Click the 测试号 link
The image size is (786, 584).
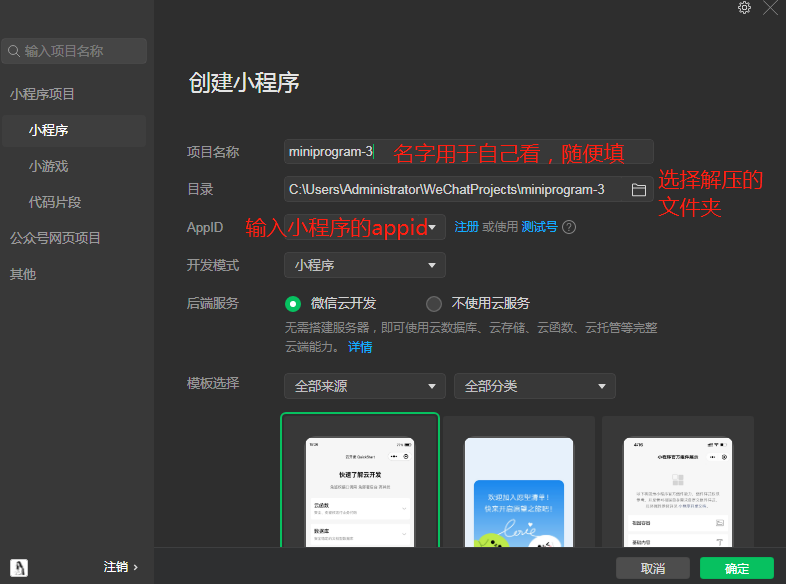click(539, 227)
